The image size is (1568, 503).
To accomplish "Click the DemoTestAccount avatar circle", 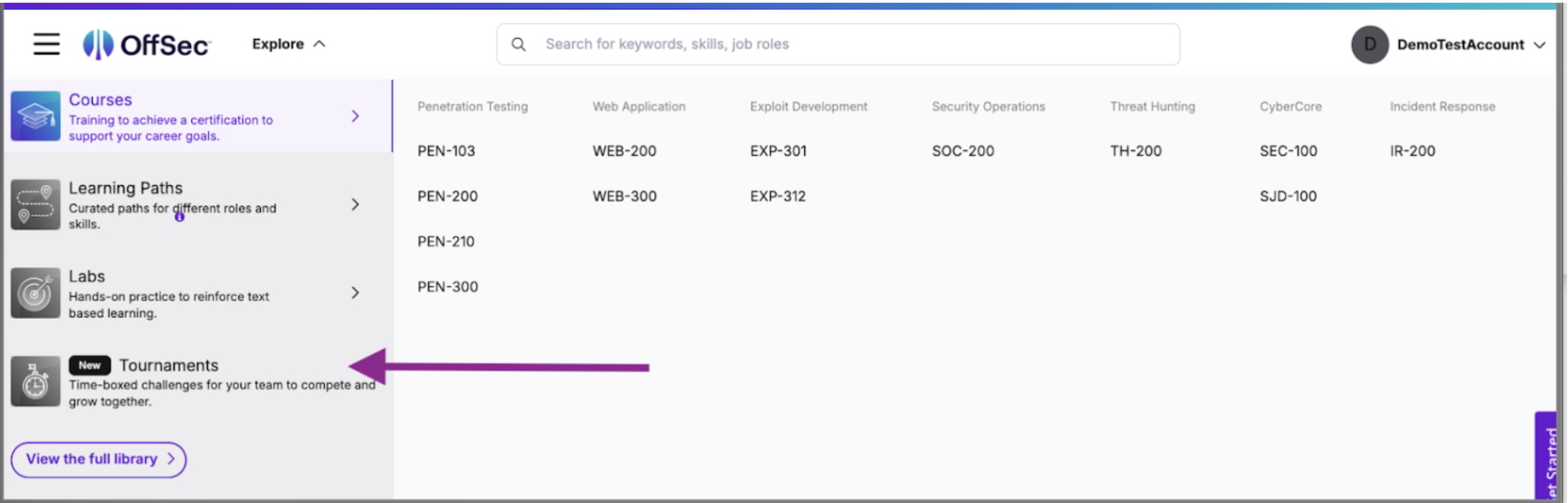I will coord(1369,44).
